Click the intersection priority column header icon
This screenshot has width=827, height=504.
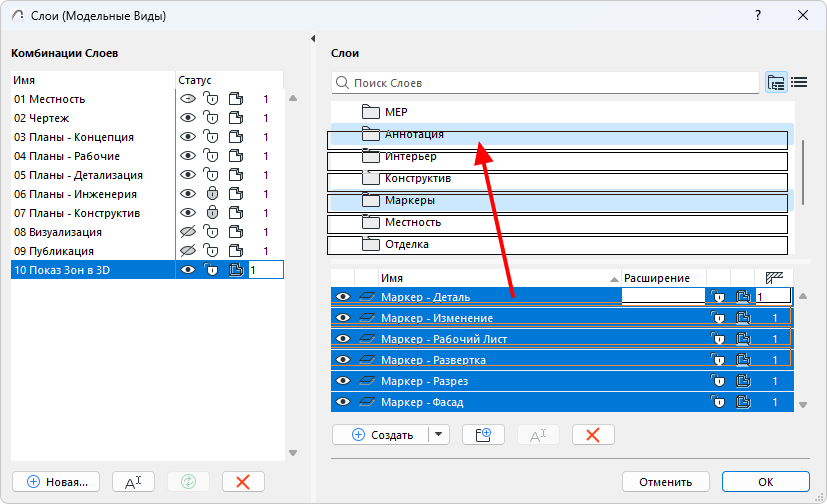(x=774, y=278)
